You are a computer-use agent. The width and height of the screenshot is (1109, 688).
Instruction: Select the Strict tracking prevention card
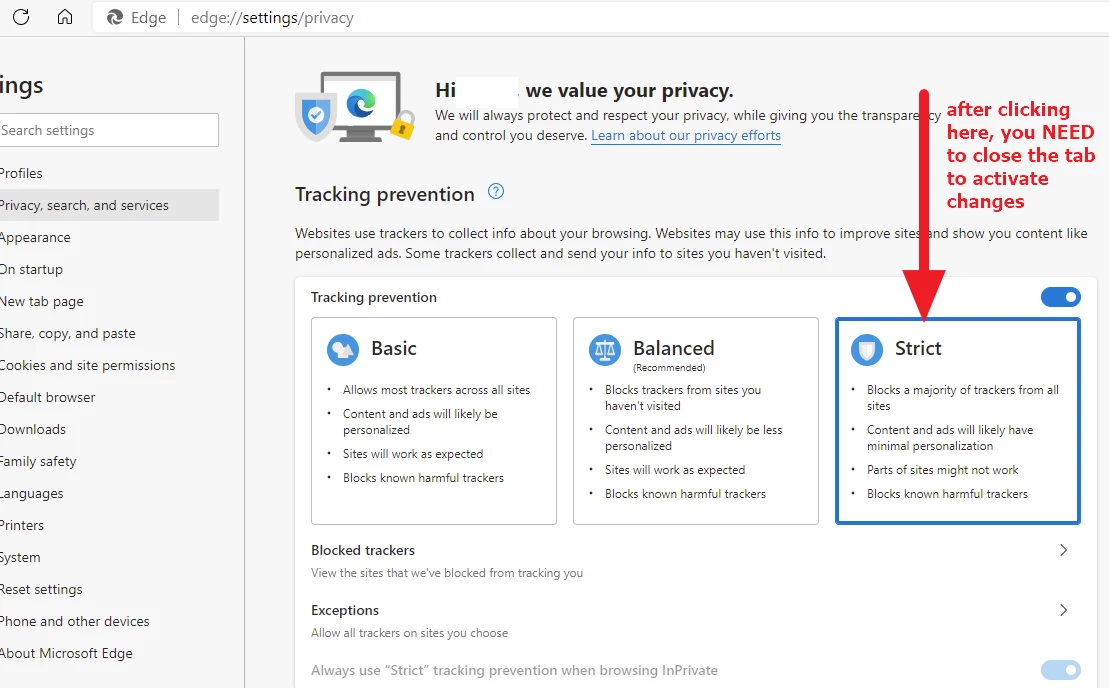pos(958,421)
